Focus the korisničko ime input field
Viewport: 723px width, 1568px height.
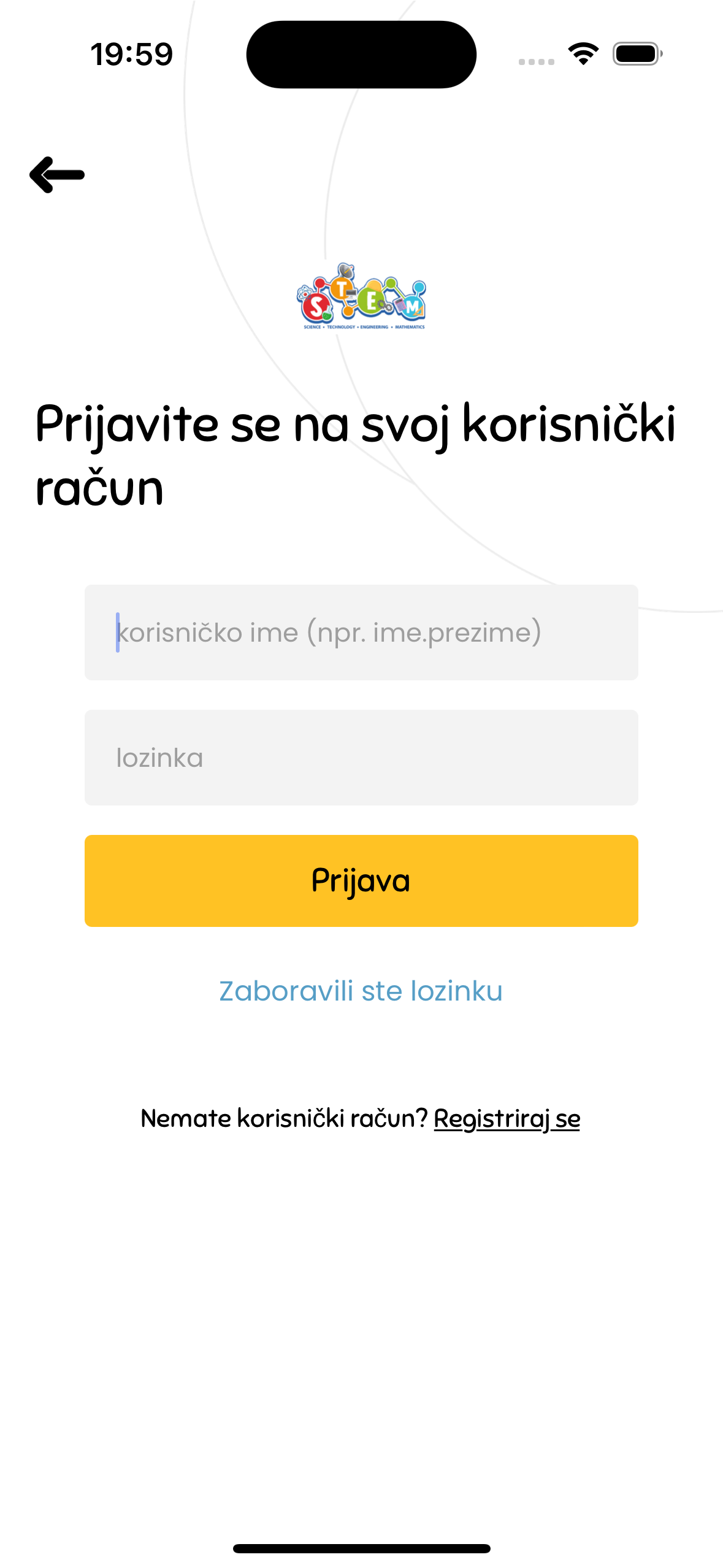[361, 632]
